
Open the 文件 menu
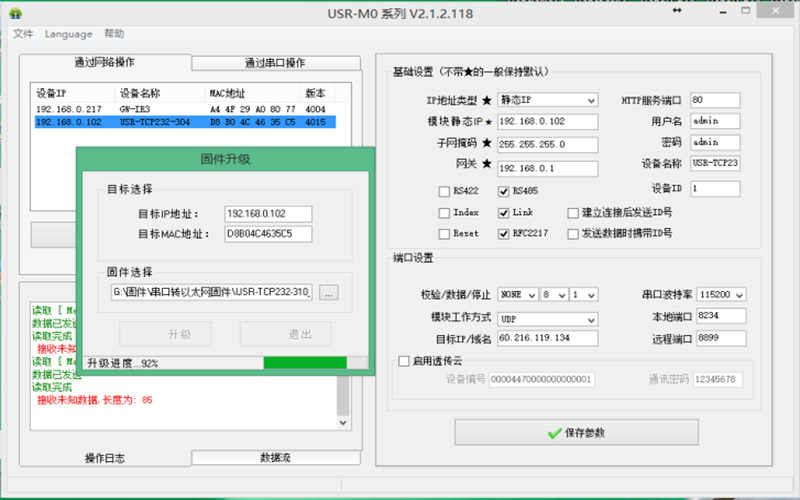click(x=23, y=34)
